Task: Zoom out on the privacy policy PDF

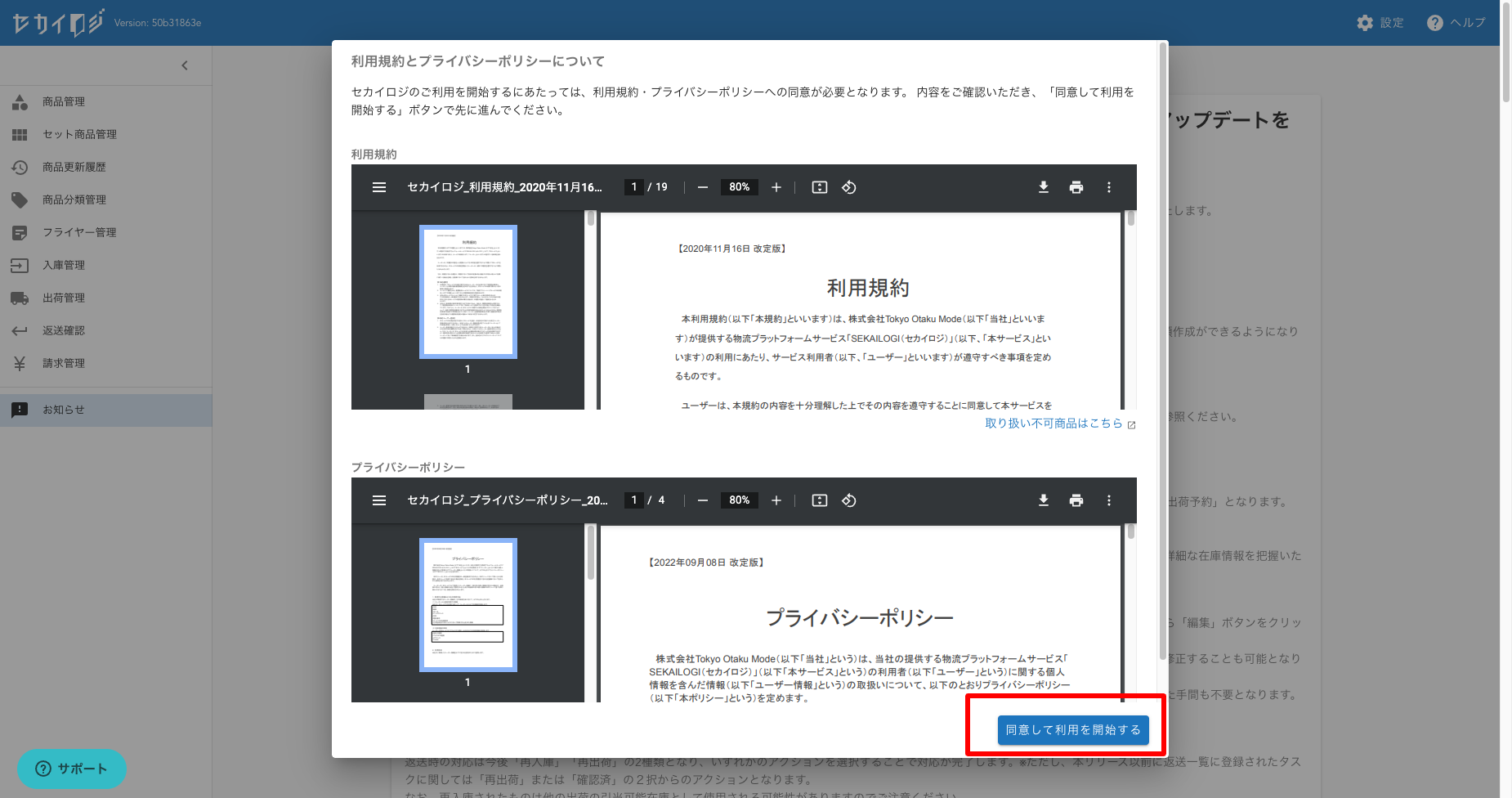Action: [x=703, y=500]
